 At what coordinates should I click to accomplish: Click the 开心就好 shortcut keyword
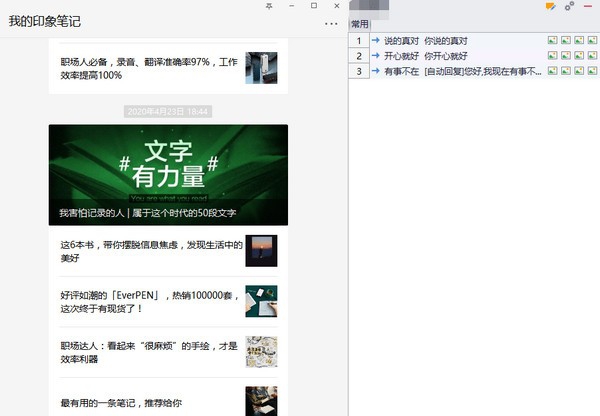tap(401, 56)
